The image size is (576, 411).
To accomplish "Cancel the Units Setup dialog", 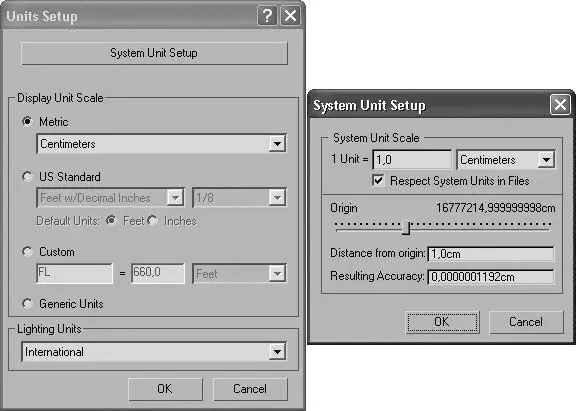I will [250, 389].
